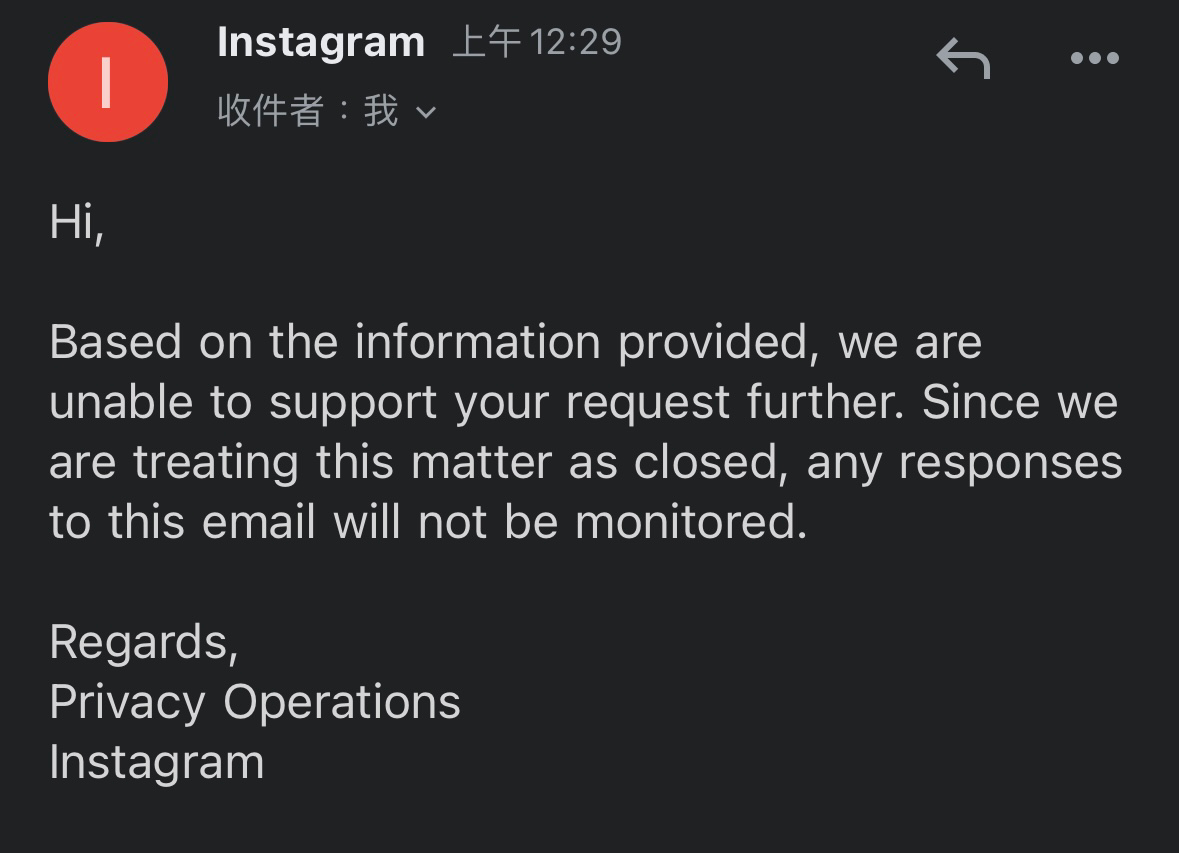
Task: Tap the 收件者 recipient label
Action: click(271, 111)
